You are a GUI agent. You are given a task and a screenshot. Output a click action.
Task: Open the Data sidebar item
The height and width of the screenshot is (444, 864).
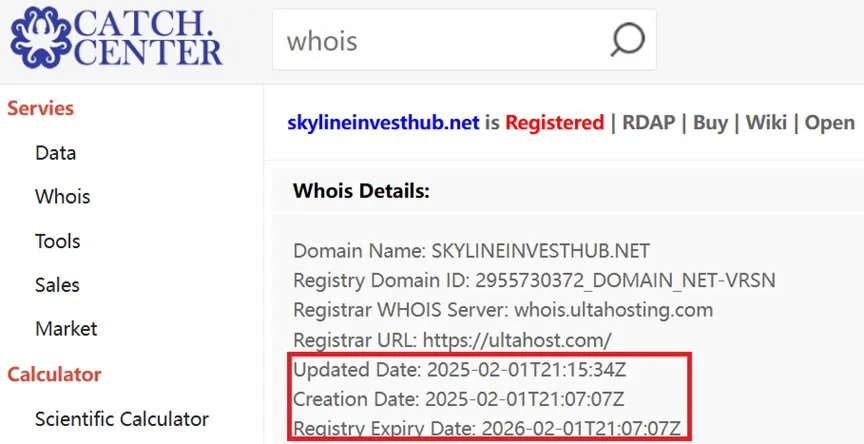click(55, 153)
